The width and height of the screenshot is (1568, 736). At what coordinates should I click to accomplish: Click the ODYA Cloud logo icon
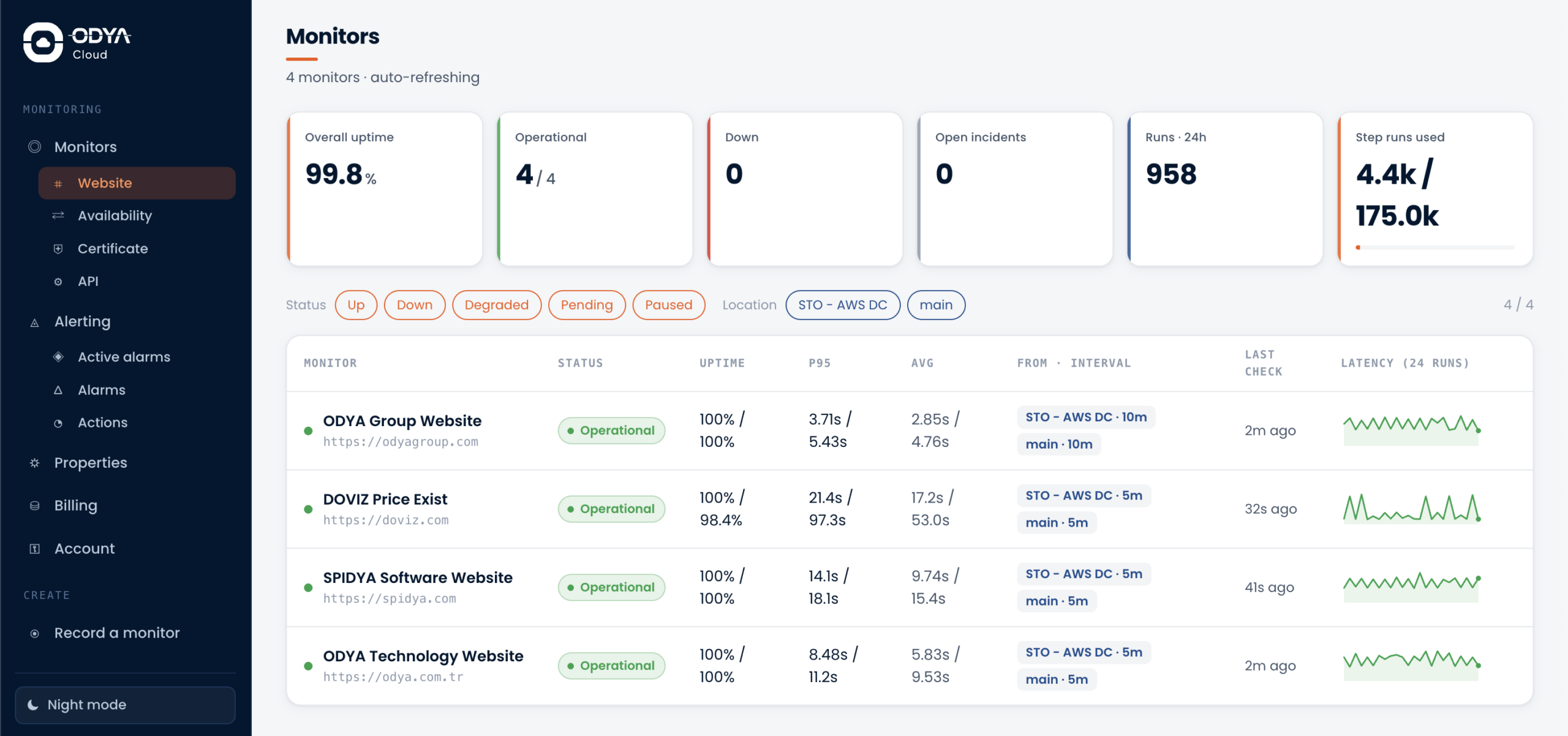tap(43, 42)
